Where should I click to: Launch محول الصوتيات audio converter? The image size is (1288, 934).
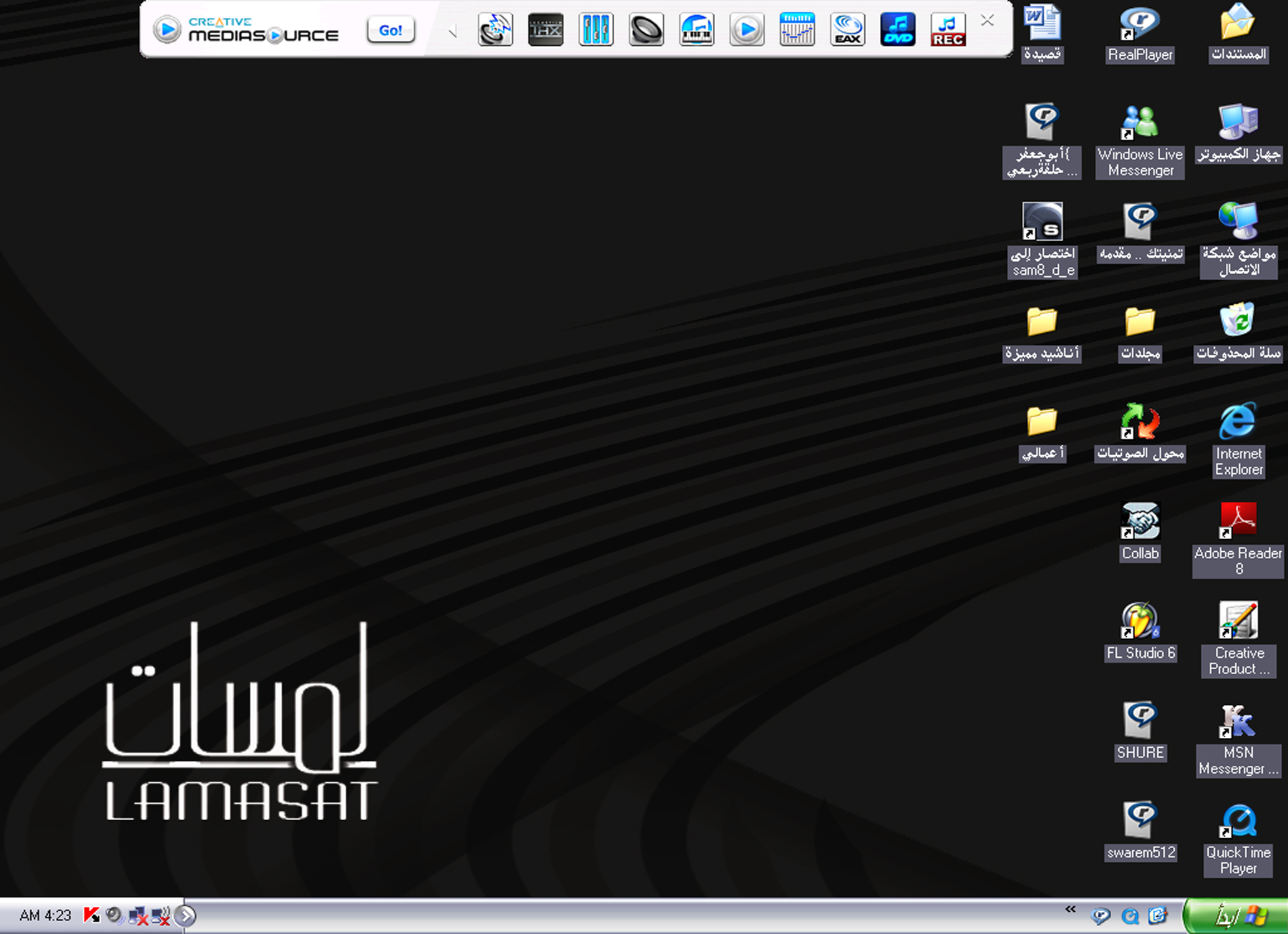click(1141, 434)
